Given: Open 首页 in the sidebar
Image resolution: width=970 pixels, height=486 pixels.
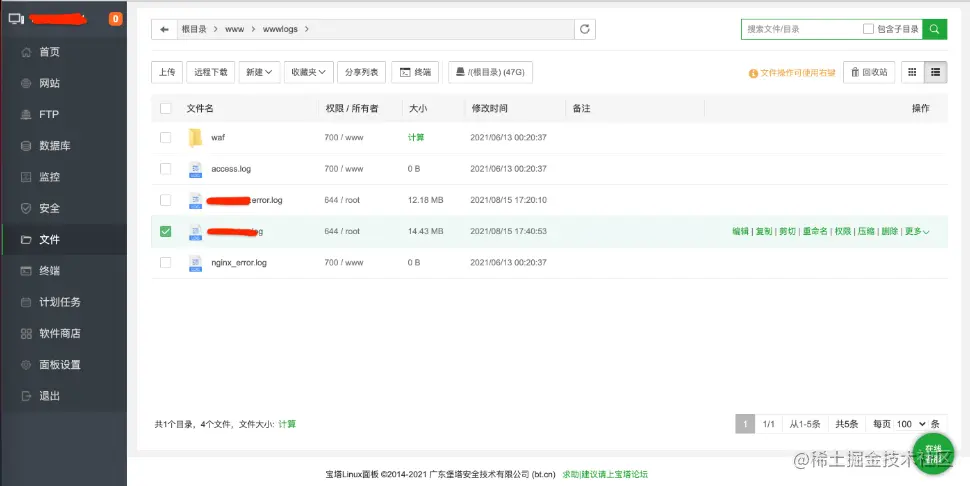Looking at the screenshot, I should 49,52.
